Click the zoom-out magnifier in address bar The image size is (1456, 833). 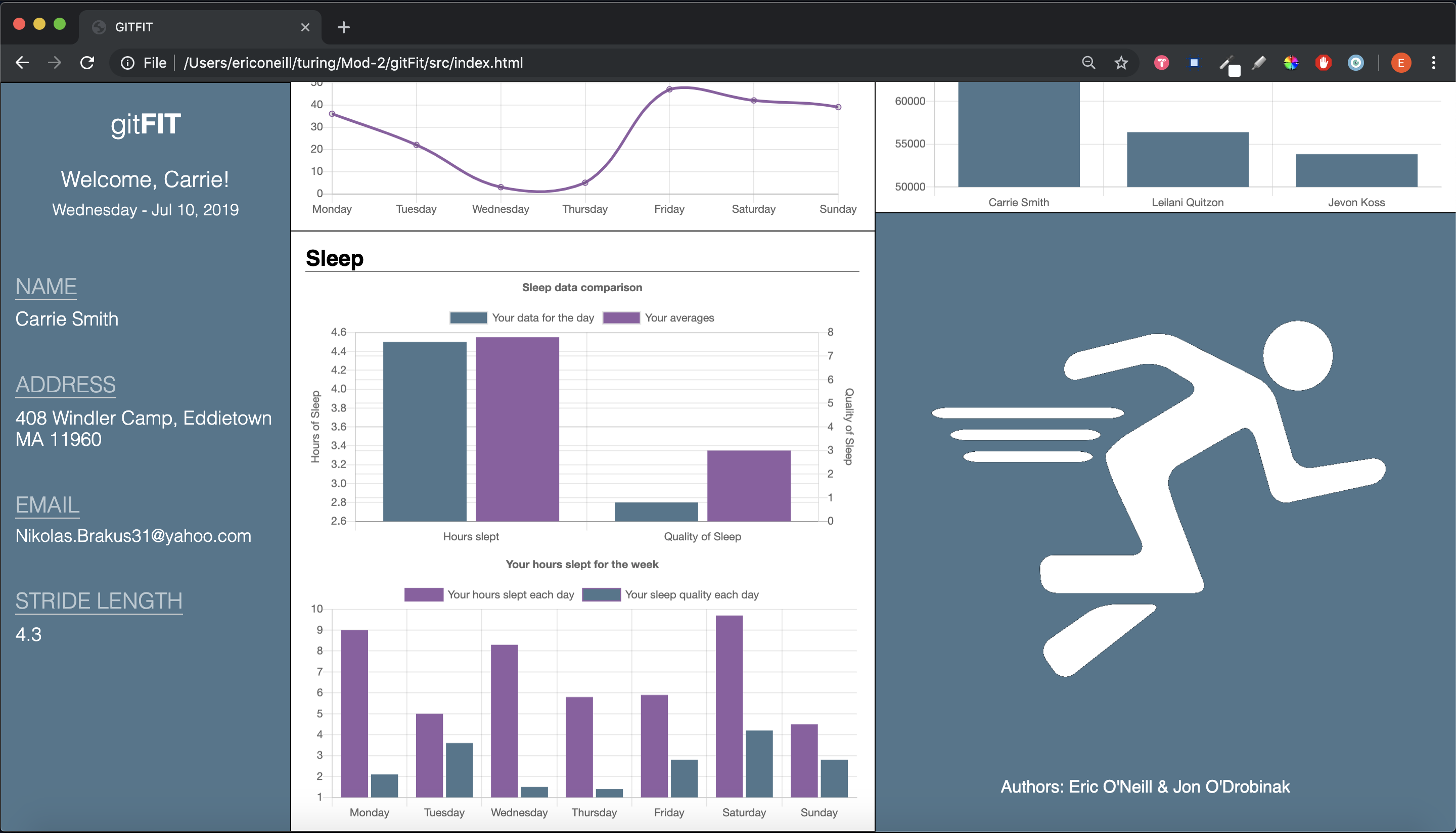[x=1088, y=63]
